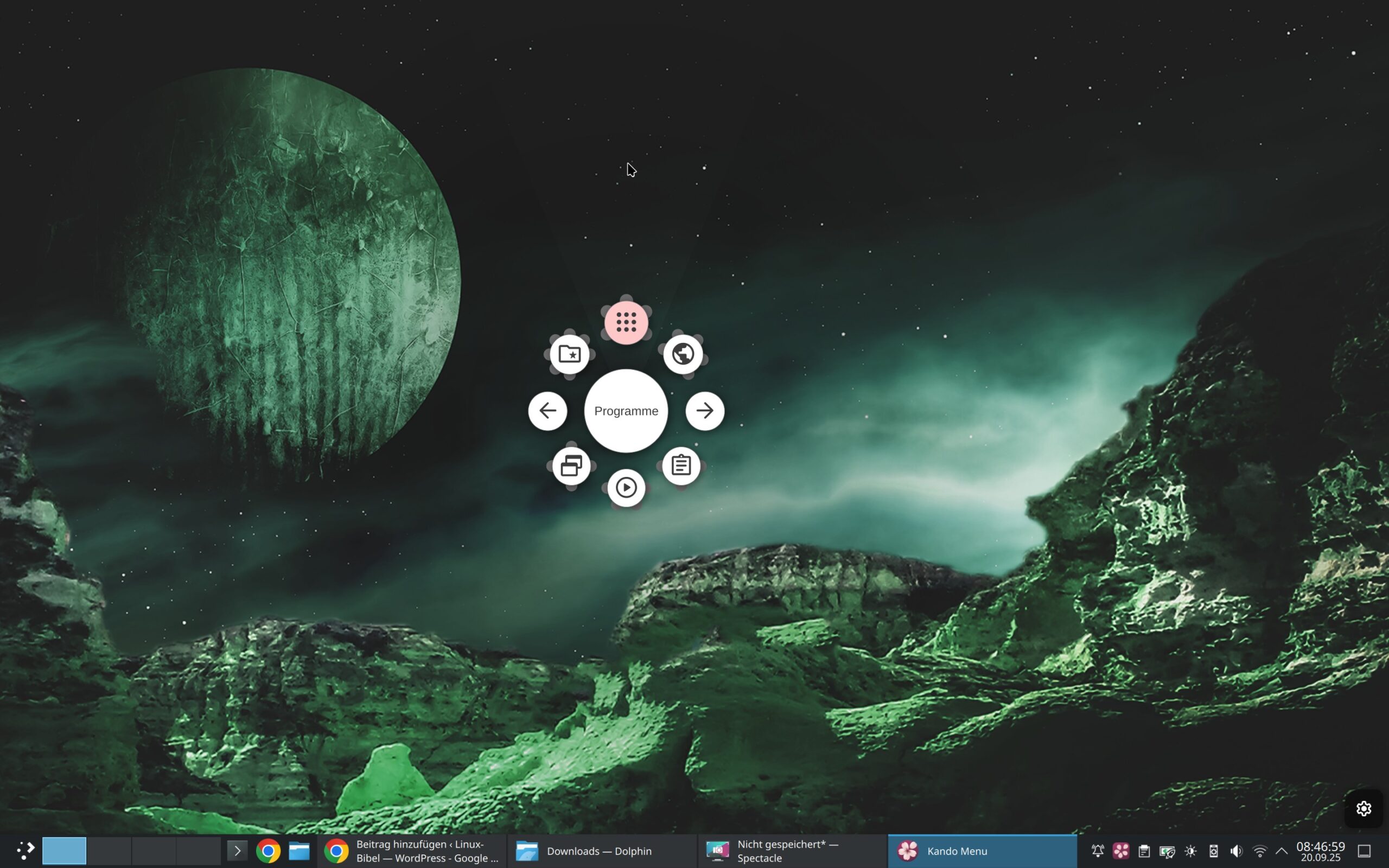The width and height of the screenshot is (1389, 868).
Task: Switch to the third virtual desktop in the pager
Action: tap(154, 851)
